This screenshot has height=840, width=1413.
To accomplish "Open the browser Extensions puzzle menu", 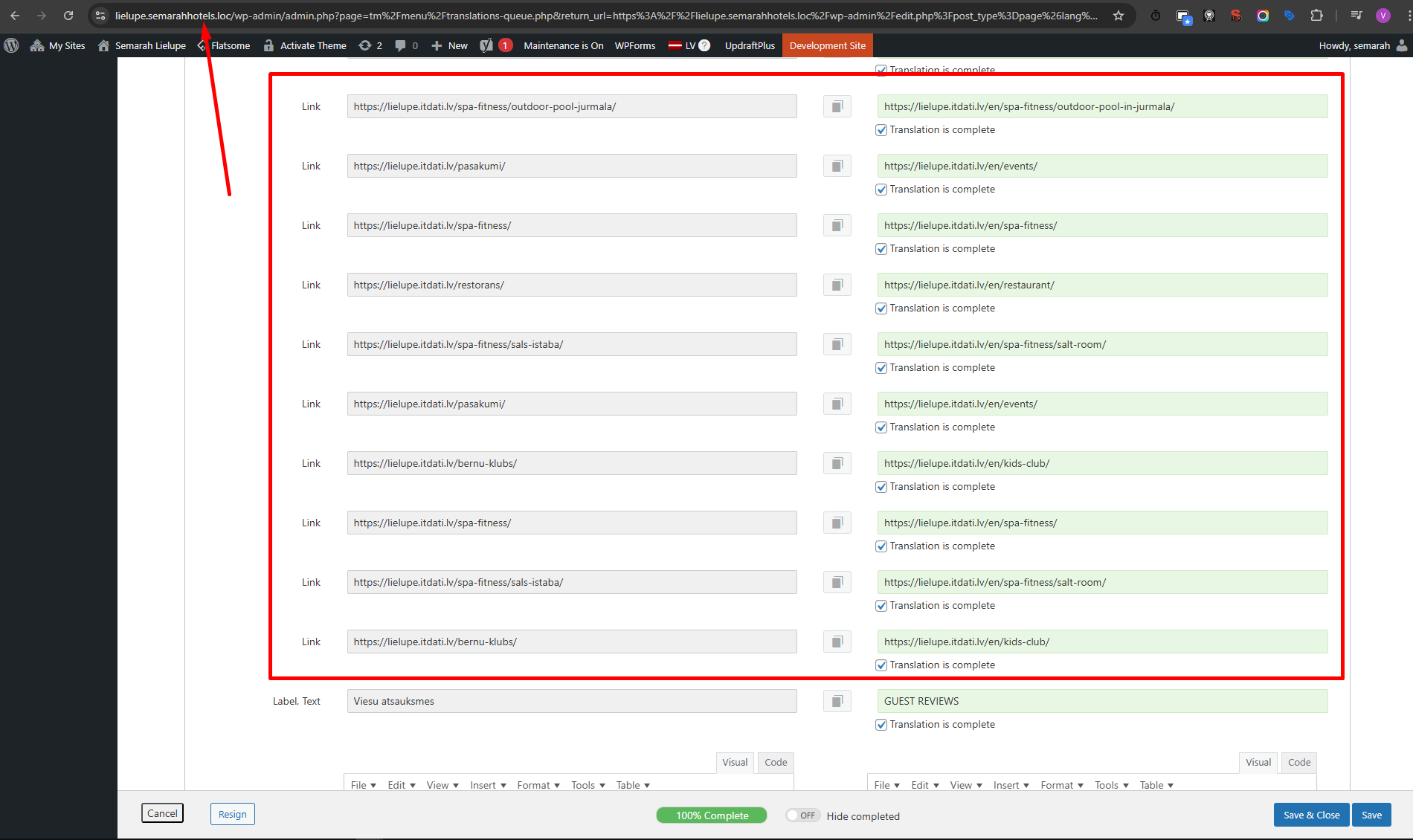I will point(1316,16).
